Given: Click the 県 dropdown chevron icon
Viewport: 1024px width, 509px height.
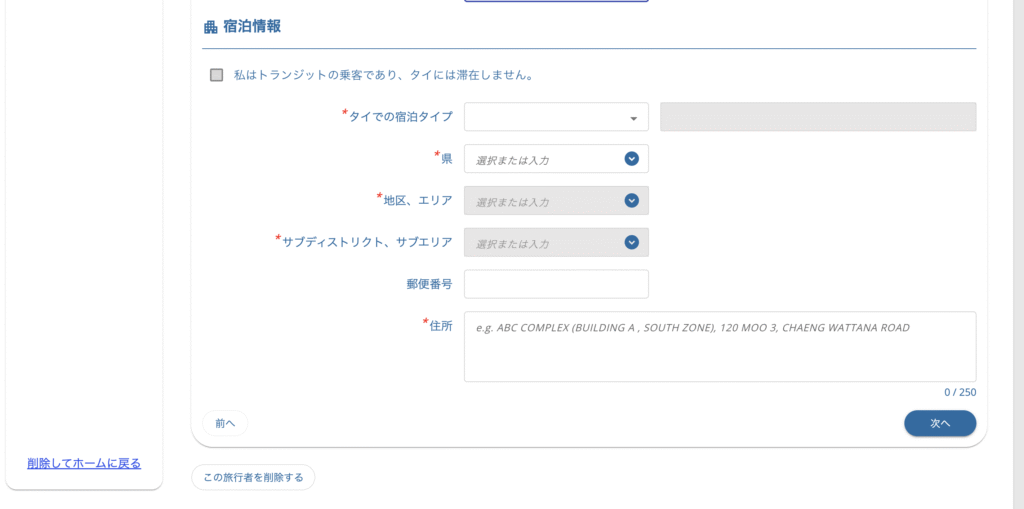Looking at the screenshot, I should [x=631, y=159].
